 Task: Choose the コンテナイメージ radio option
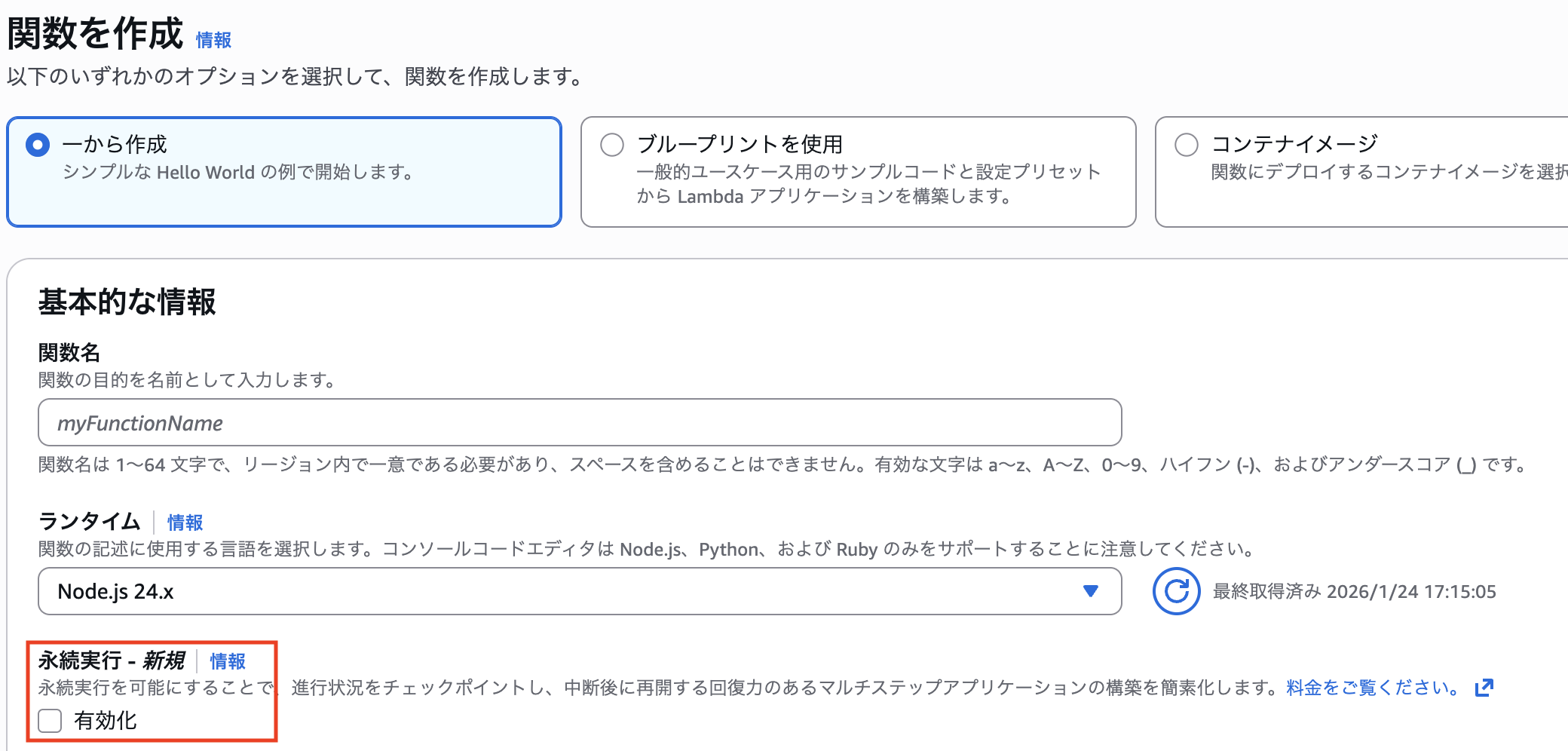pyautogui.click(x=1187, y=144)
